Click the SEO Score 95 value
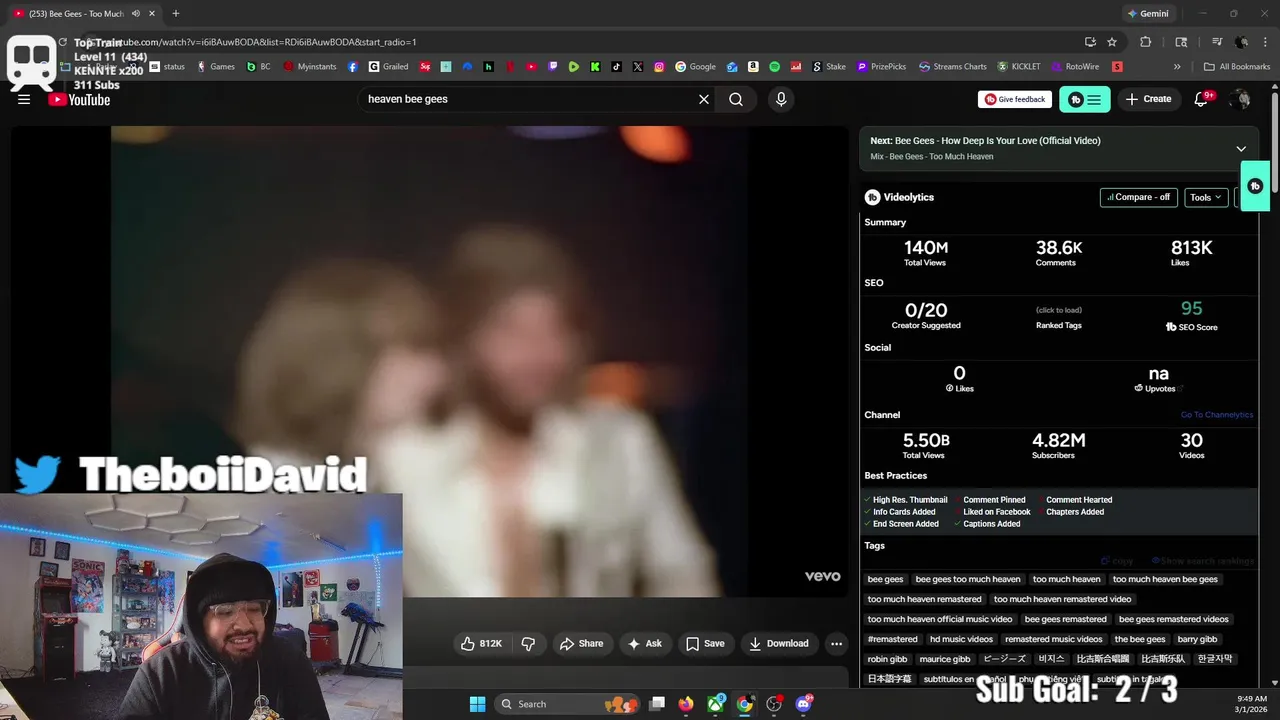This screenshot has width=1280, height=720. (1191, 309)
